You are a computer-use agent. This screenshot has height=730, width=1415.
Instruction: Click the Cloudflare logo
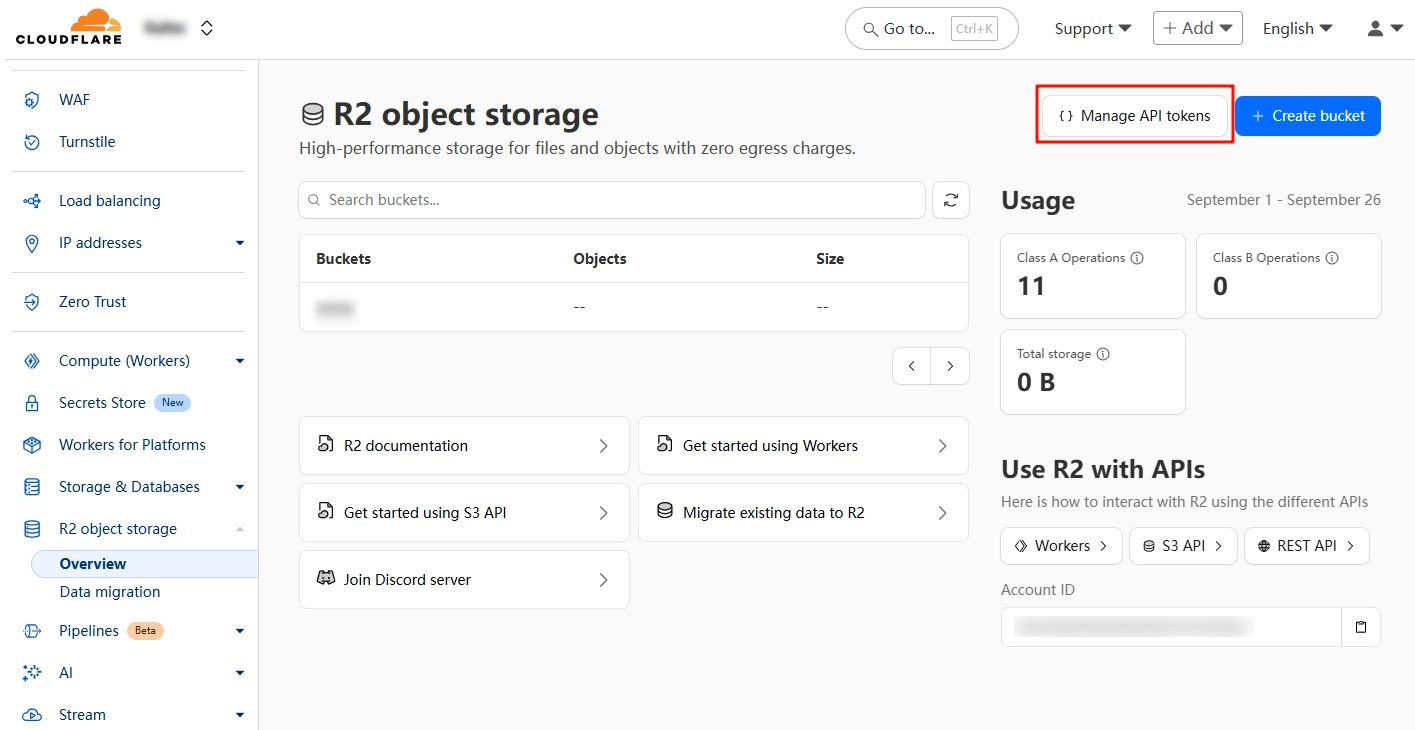[x=68, y=27]
